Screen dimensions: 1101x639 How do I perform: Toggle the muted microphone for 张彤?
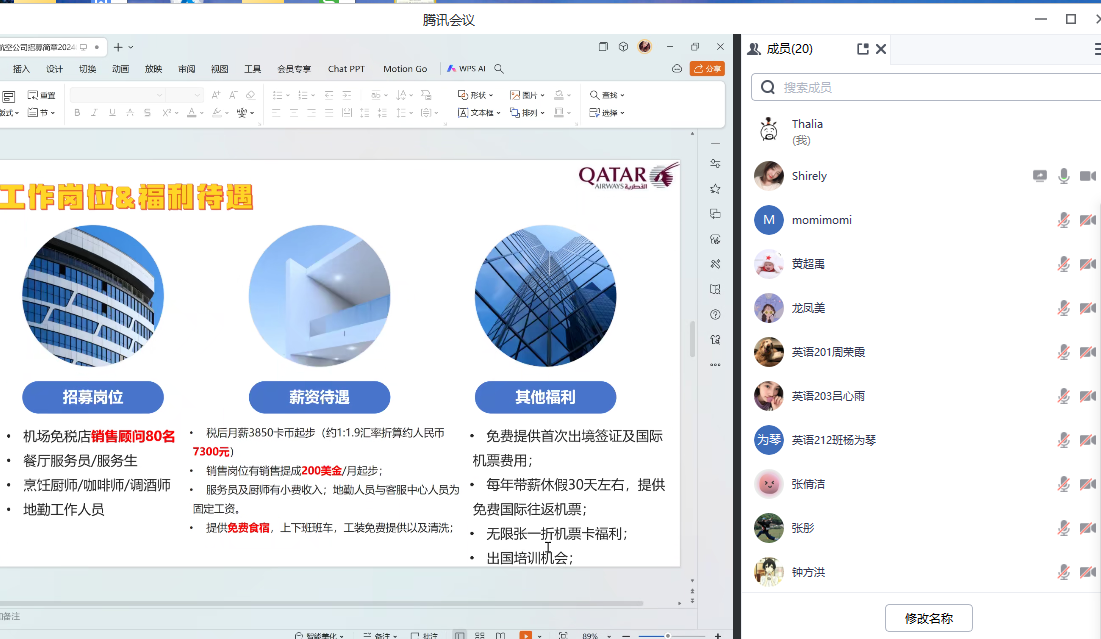pyautogui.click(x=1064, y=528)
